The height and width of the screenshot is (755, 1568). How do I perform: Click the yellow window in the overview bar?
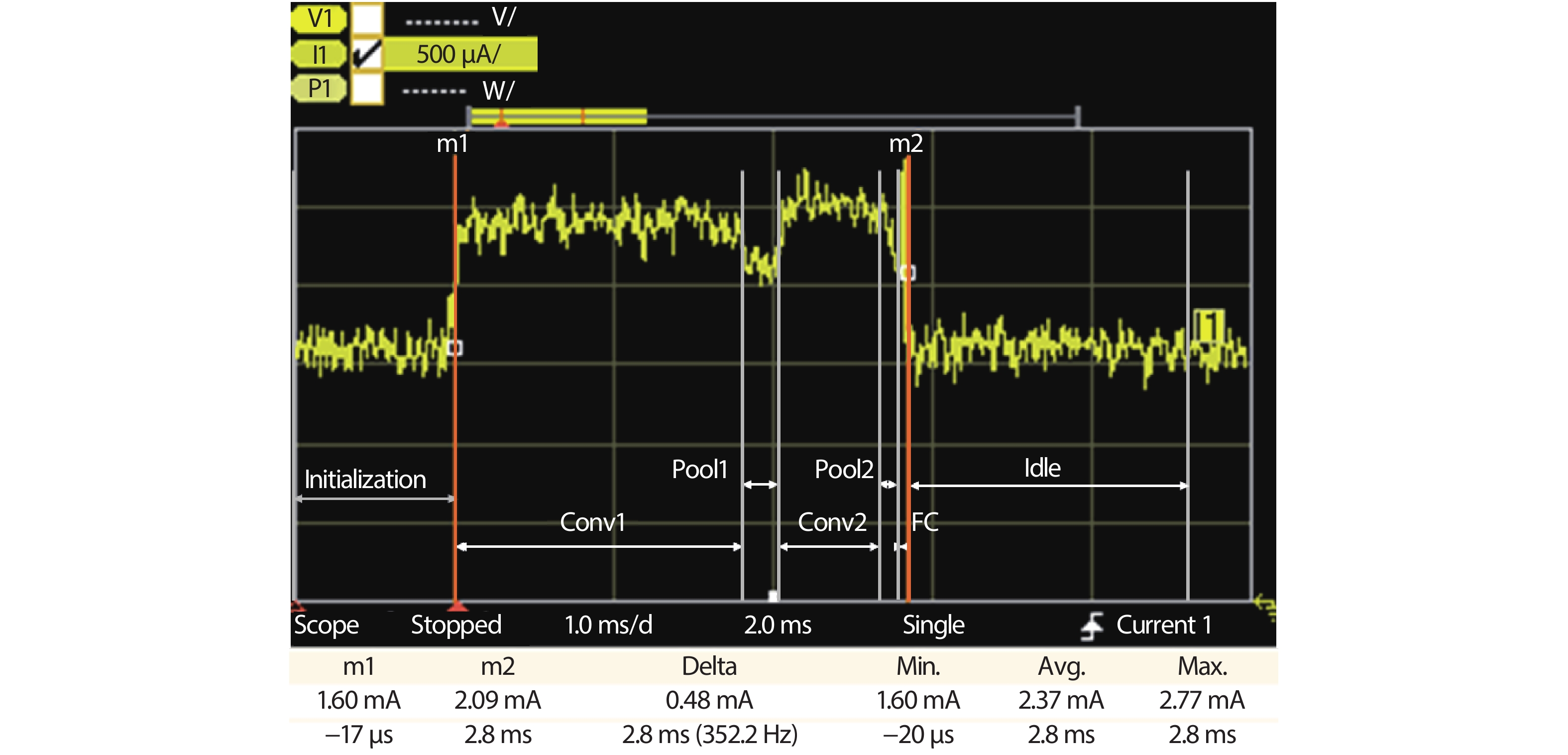coord(558,117)
